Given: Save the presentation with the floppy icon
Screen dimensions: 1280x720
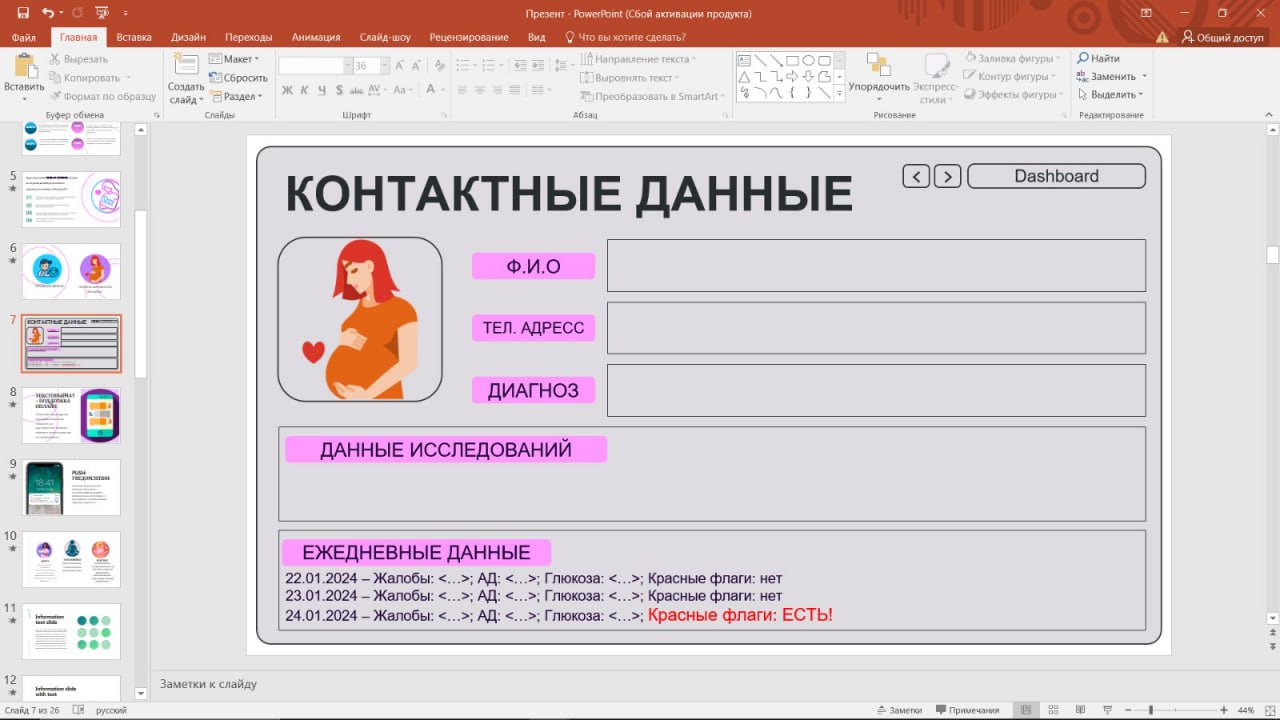Looking at the screenshot, I should coord(23,13).
